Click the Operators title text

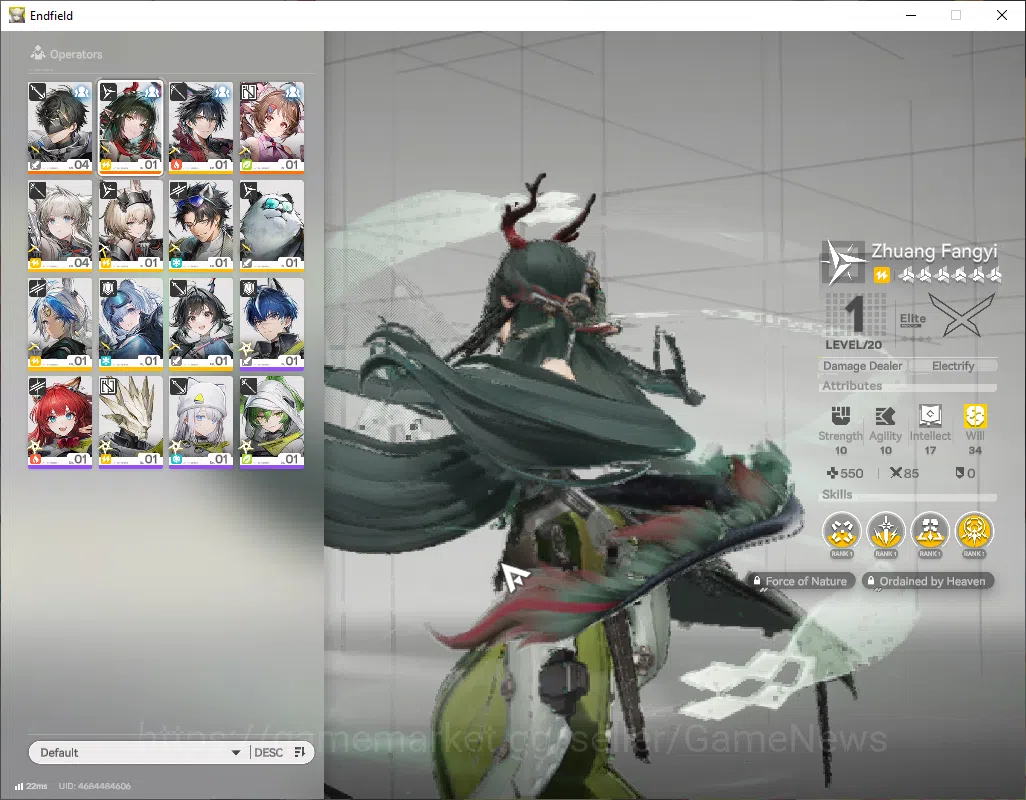(76, 54)
